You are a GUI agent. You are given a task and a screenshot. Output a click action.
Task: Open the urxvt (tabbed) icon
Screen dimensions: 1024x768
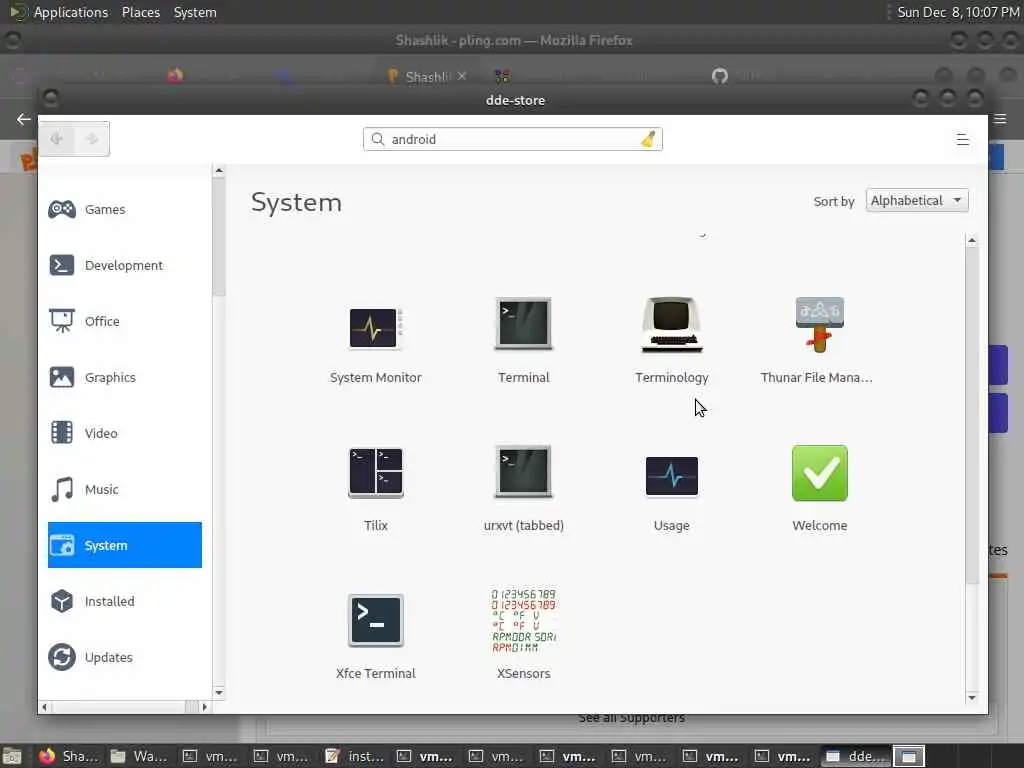524,472
